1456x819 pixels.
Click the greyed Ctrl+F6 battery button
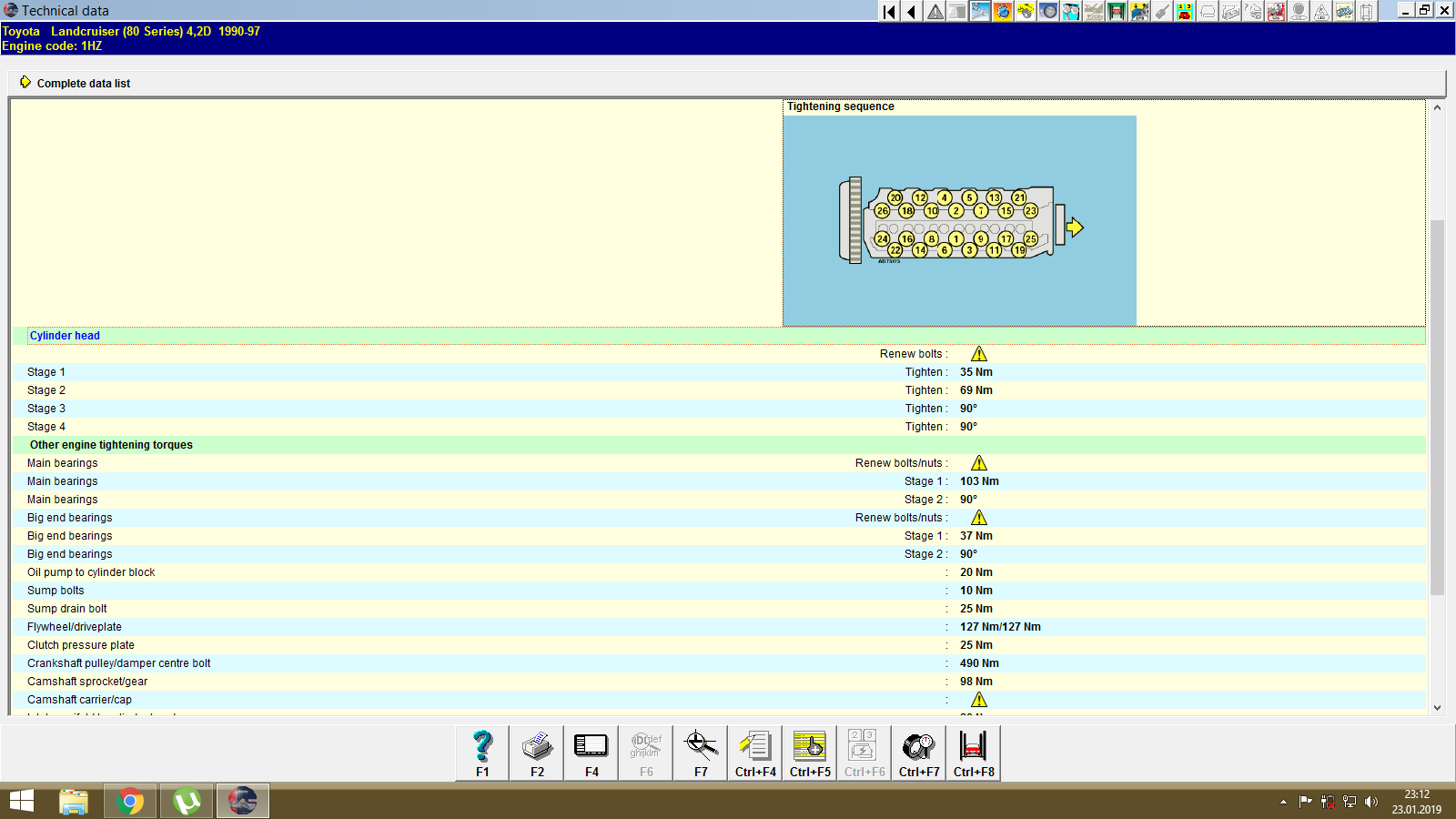[x=864, y=753]
